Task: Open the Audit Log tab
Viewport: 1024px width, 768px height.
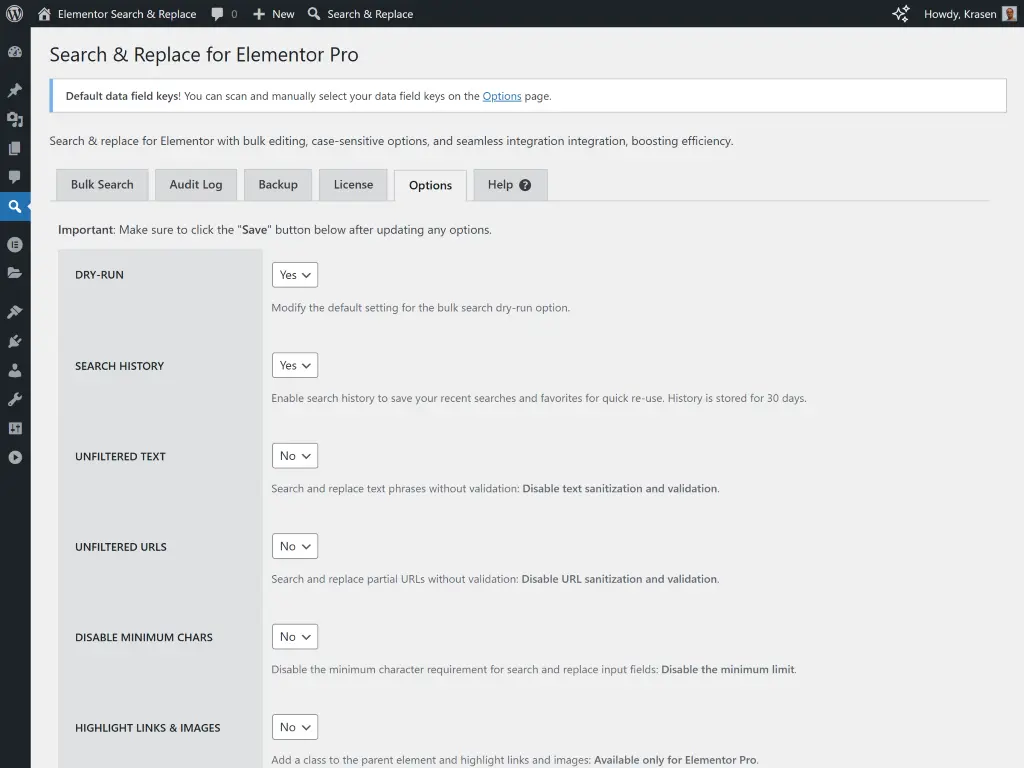Action: 195,185
